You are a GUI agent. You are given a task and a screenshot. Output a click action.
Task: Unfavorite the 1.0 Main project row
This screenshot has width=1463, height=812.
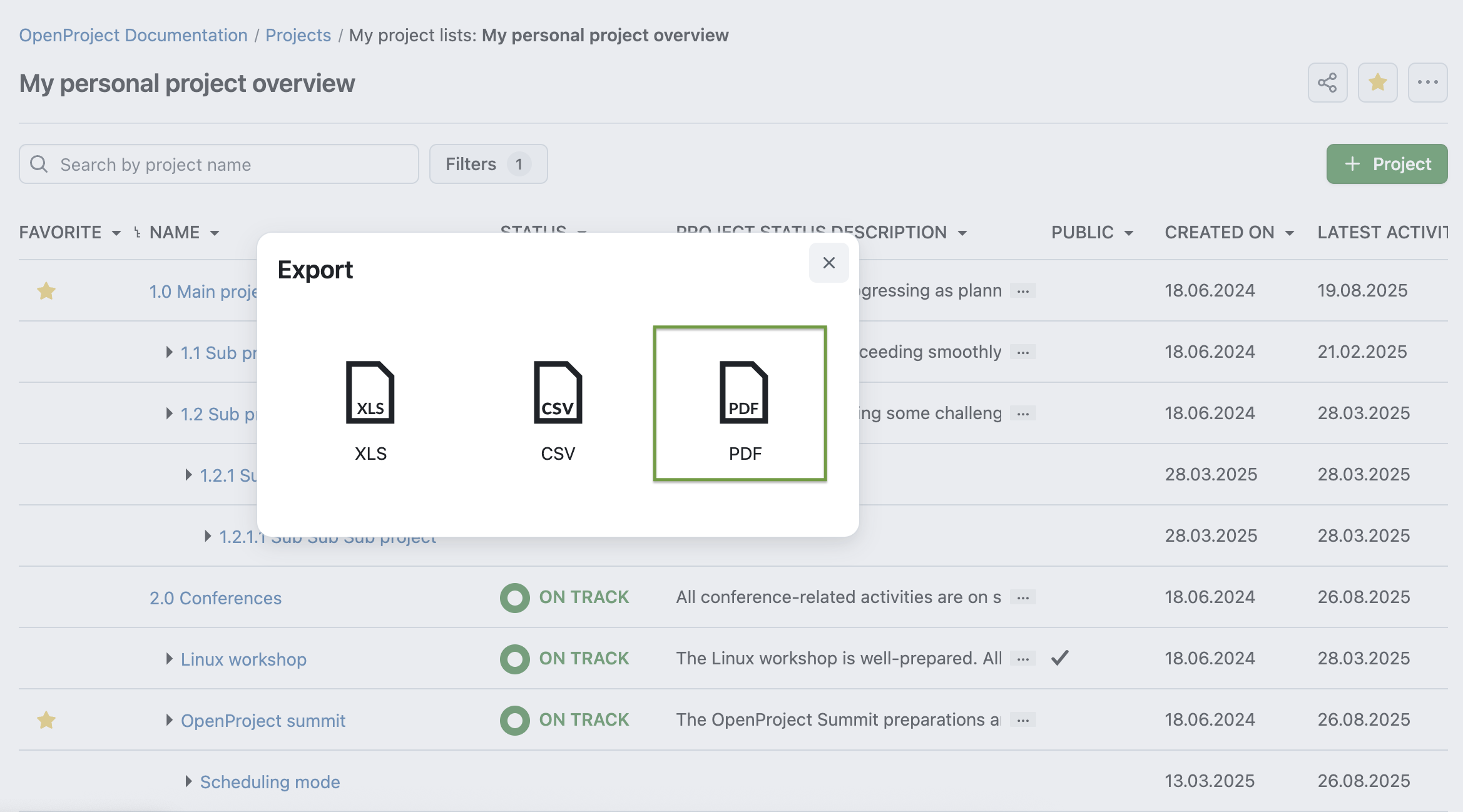(x=46, y=290)
